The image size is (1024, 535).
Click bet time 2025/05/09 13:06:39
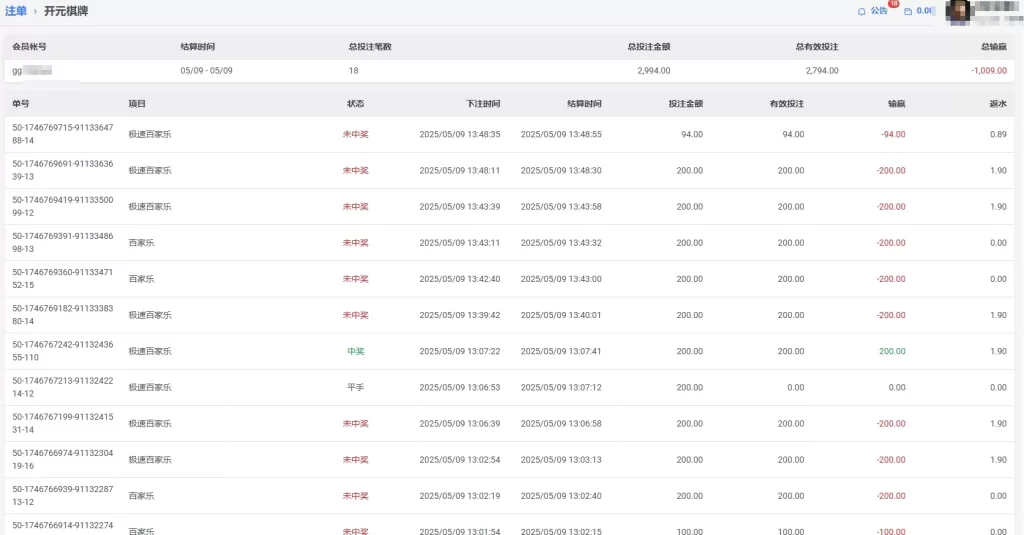pos(460,423)
